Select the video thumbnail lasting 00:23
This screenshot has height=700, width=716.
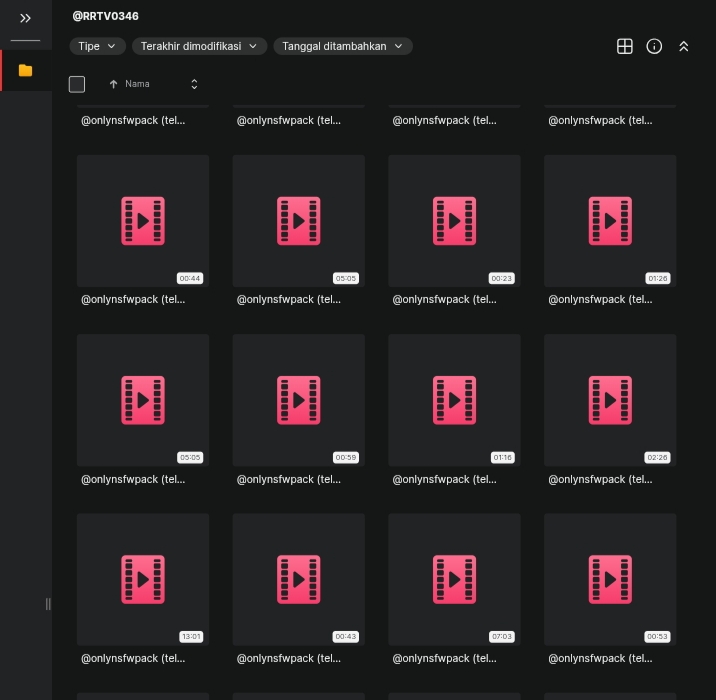454,221
